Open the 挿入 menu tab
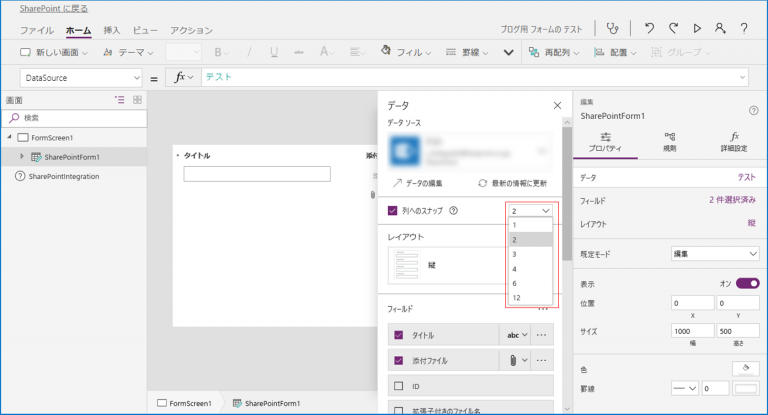 coord(112,31)
